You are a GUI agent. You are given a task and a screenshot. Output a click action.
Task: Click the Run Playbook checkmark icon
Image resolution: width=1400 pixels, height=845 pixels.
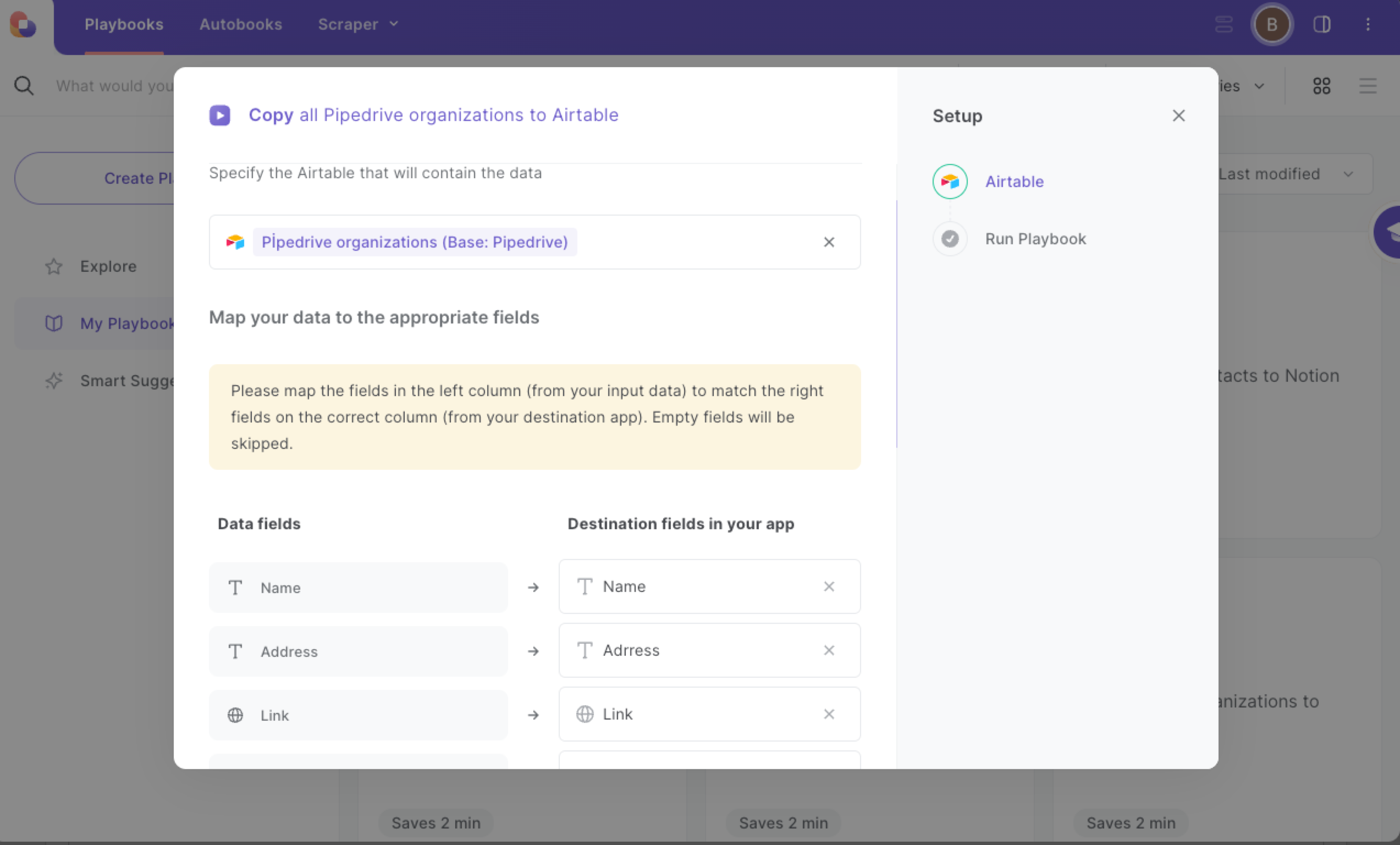coord(950,239)
